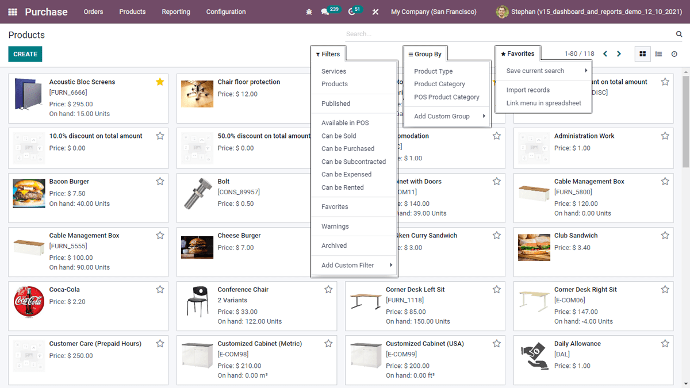Open the Orders menu
Image resolution: width=690 pixels, height=388 pixels.
pos(93,12)
